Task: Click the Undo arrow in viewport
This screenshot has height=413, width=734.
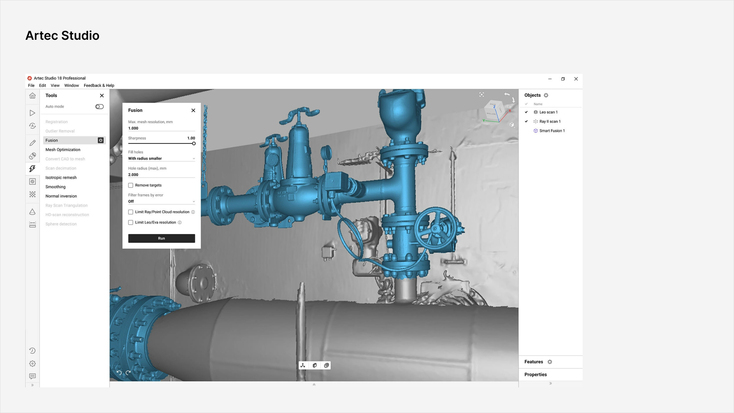Action: [x=119, y=373]
